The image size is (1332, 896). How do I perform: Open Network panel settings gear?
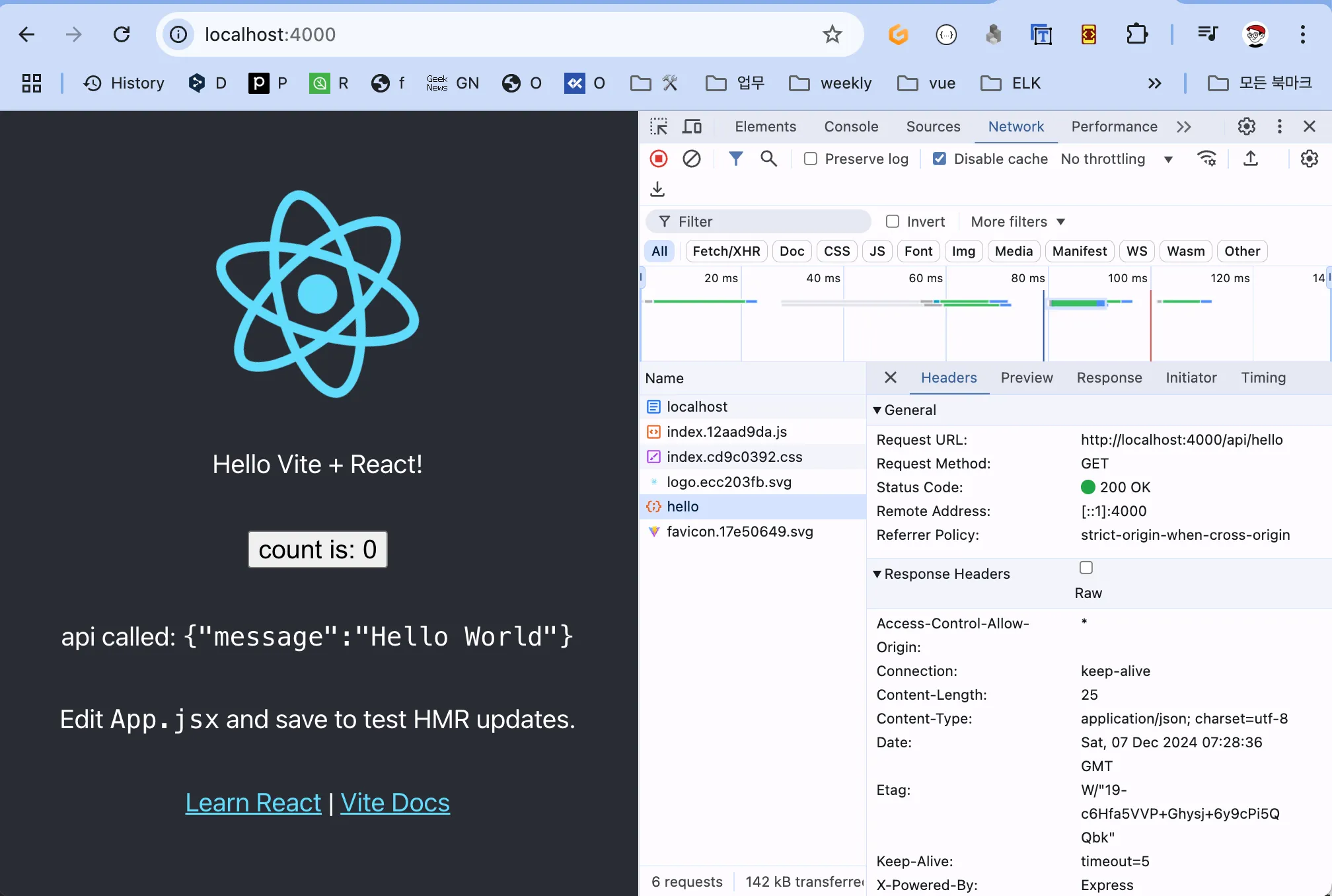(x=1309, y=159)
